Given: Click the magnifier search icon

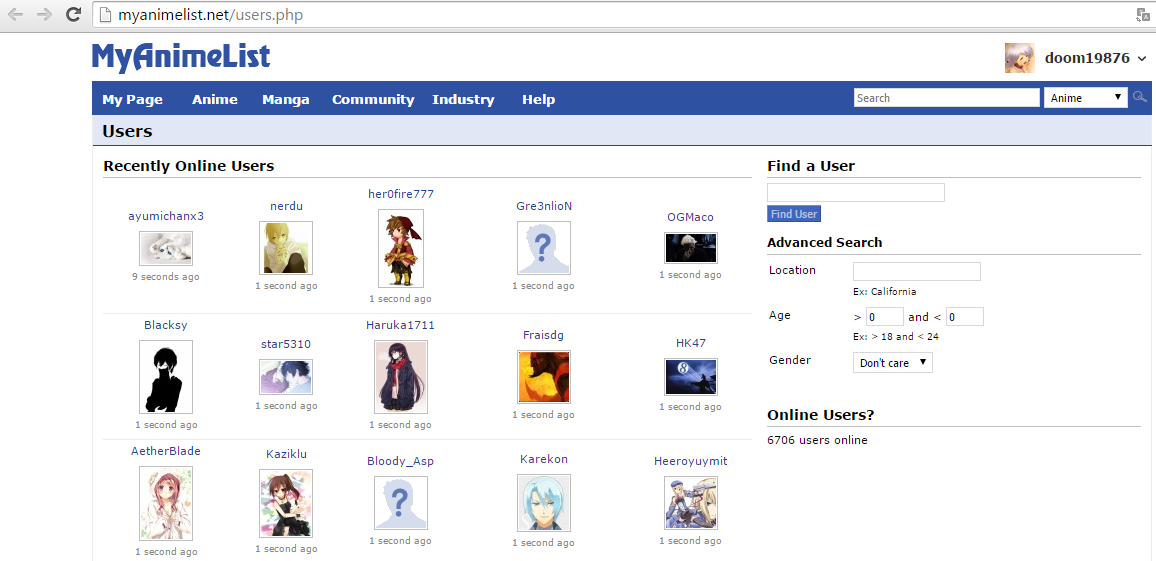Looking at the screenshot, I should (x=1140, y=97).
